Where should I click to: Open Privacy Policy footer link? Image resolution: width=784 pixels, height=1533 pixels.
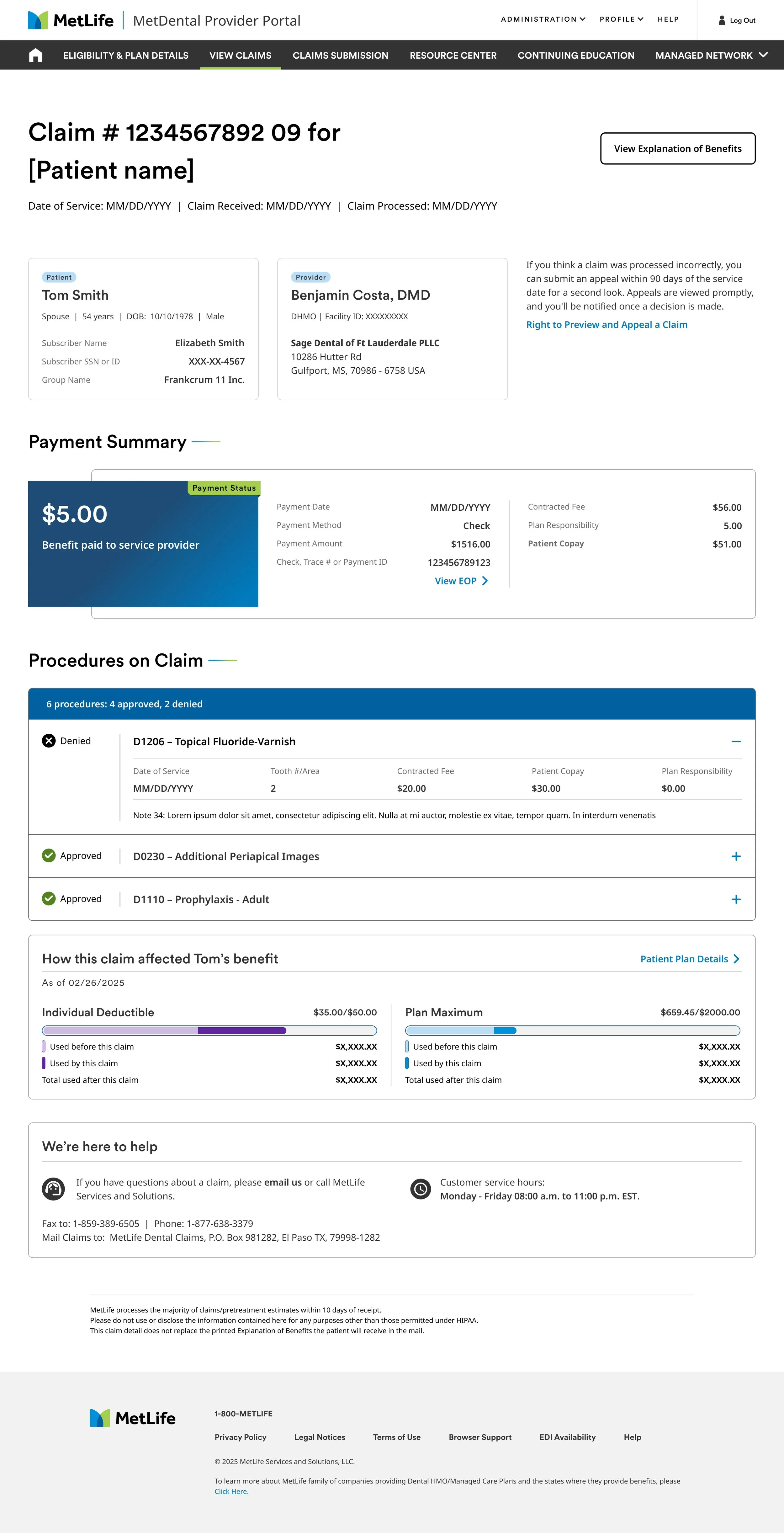(x=240, y=1437)
